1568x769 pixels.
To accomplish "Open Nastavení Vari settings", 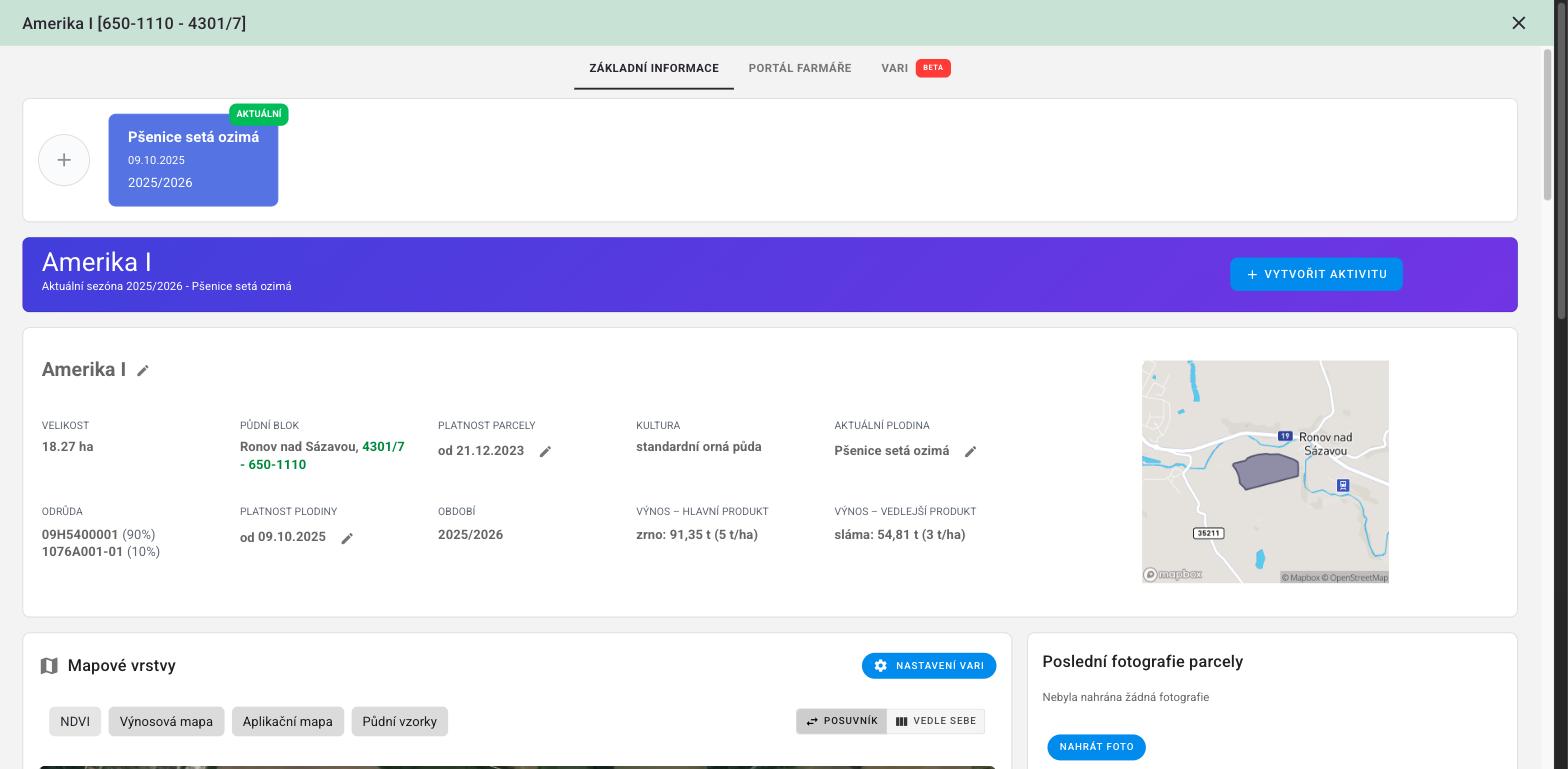I will click(x=929, y=666).
